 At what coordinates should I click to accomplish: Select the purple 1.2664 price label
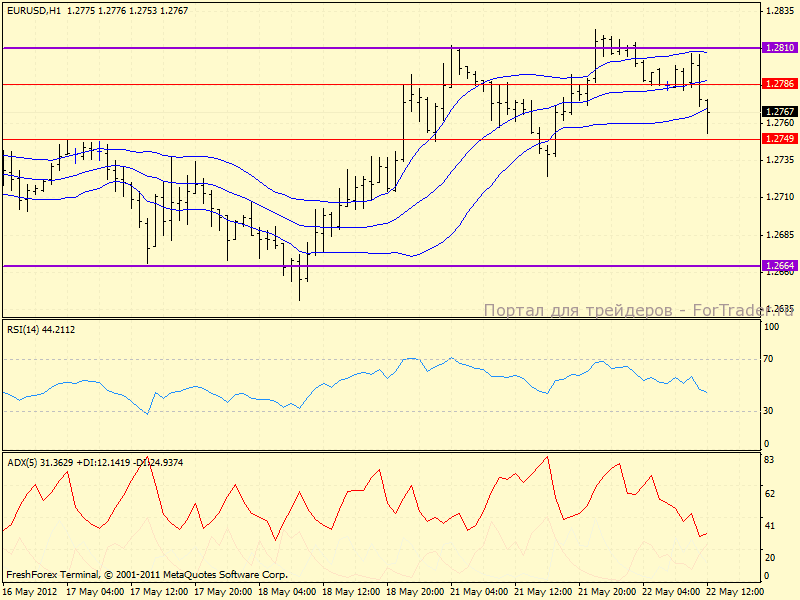tap(779, 265)
